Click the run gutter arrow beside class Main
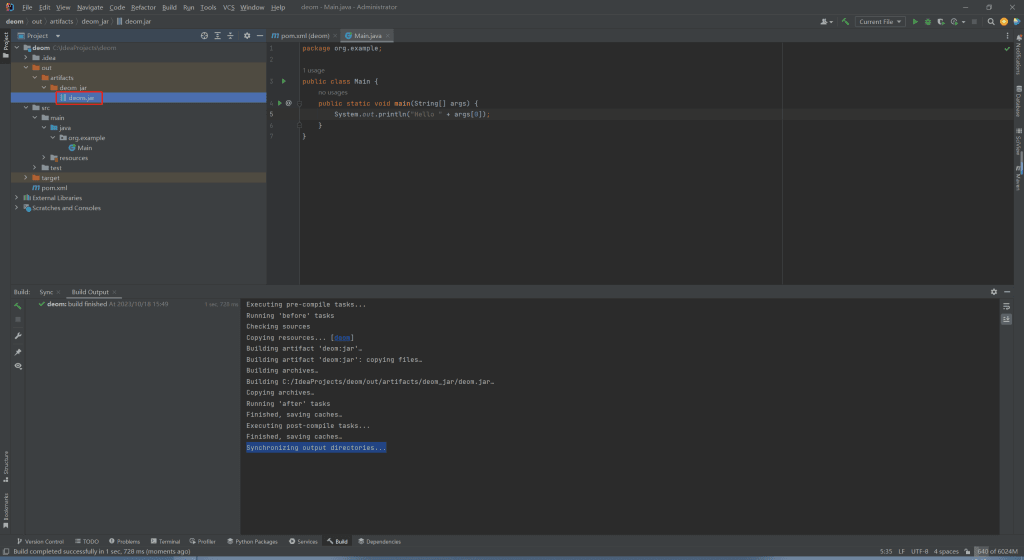This screenshot has height=560, width=1024. pyautogui.click(x=284, y=81)
